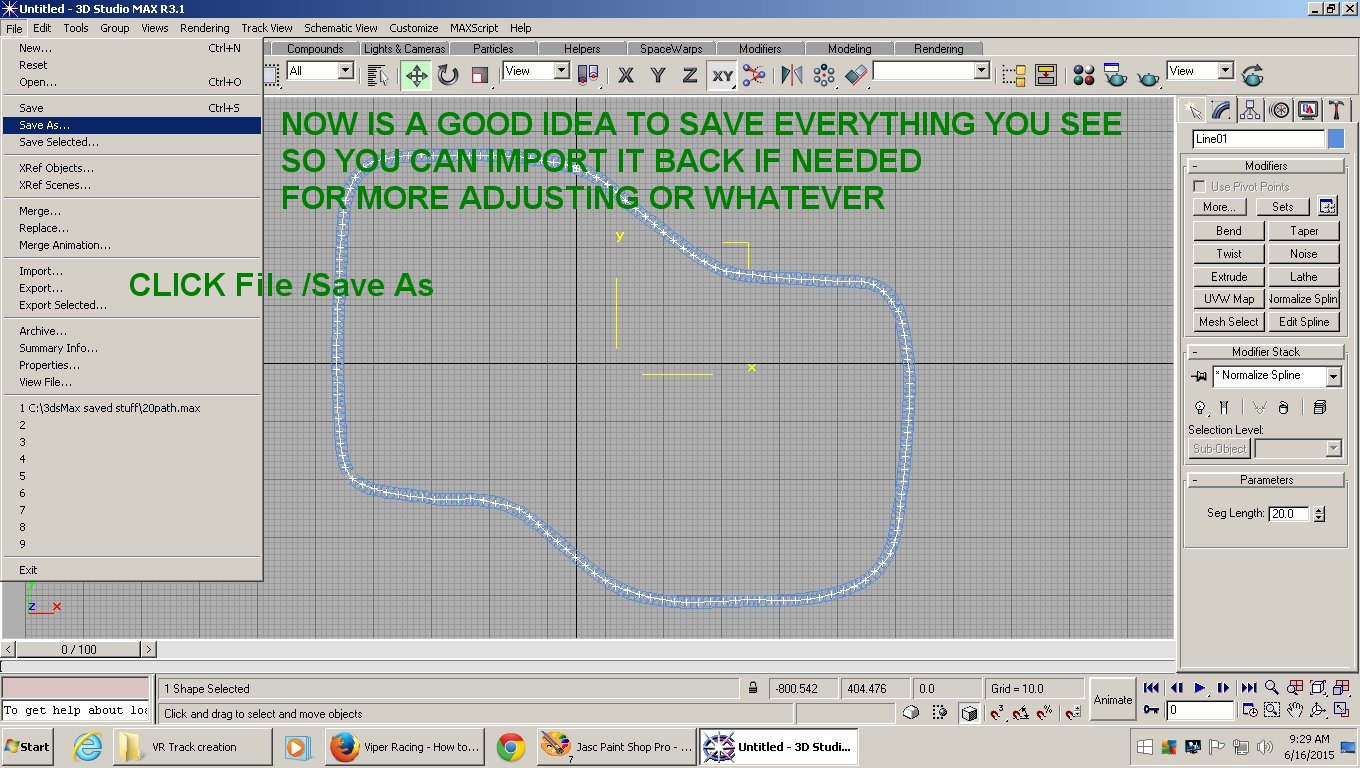The image size is (1360, 768).
Task: Click the More... modifiers button
Action: click(x=1219, y=207)
